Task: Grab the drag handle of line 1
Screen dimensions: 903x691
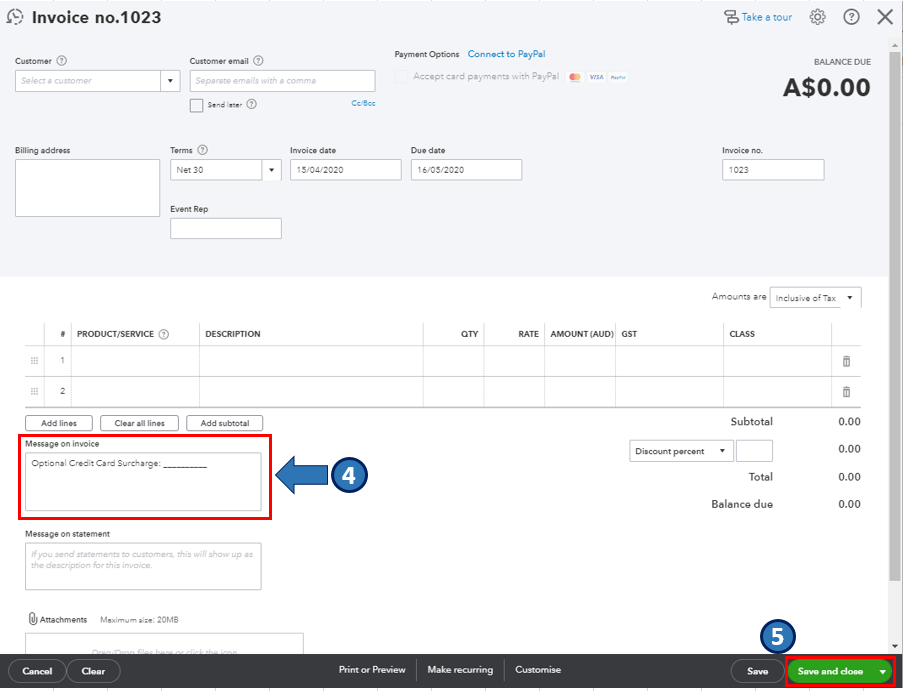Action: [34, 361]
